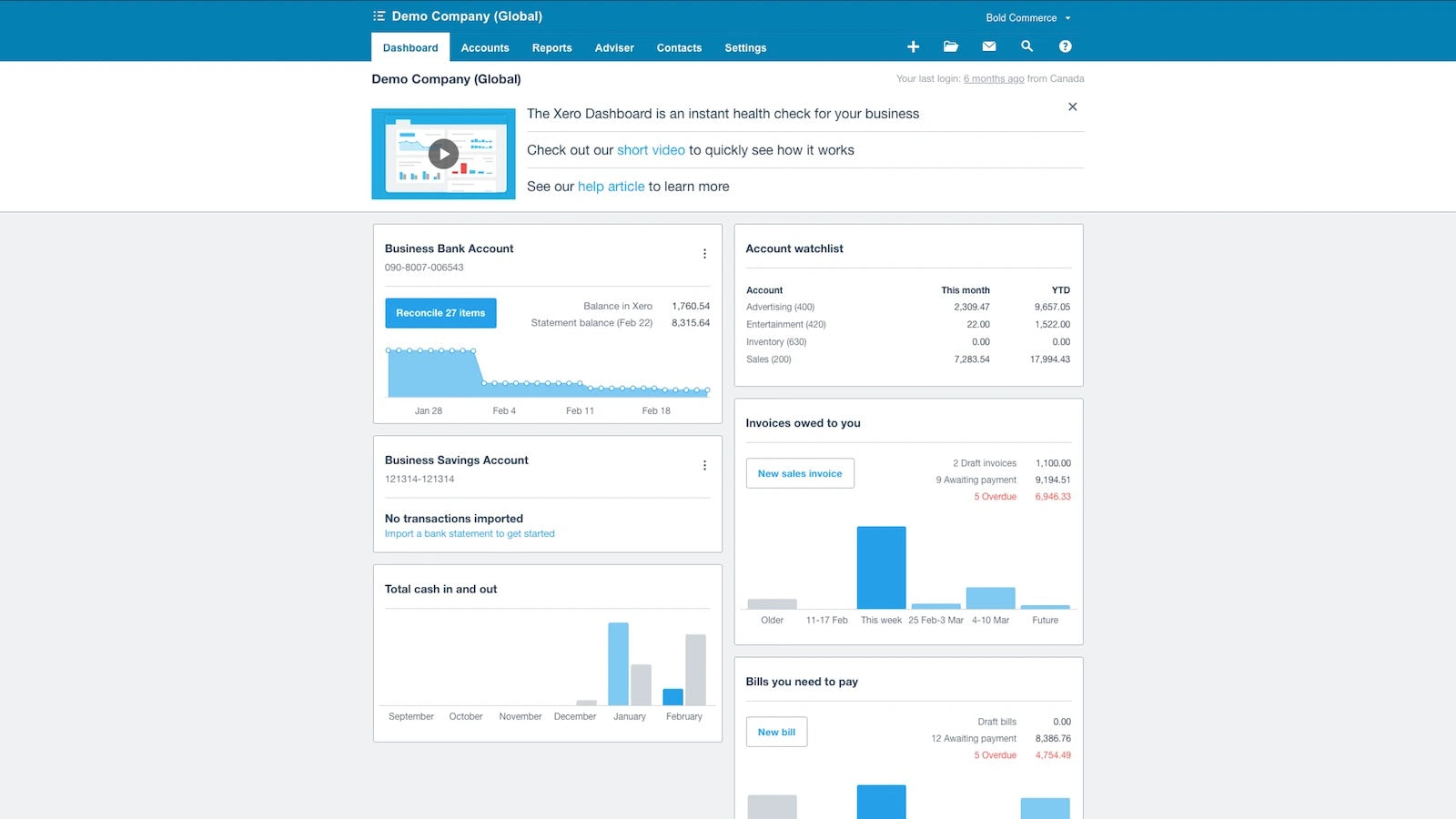Click the This week bar in Invoices chart

coord(881,569)
